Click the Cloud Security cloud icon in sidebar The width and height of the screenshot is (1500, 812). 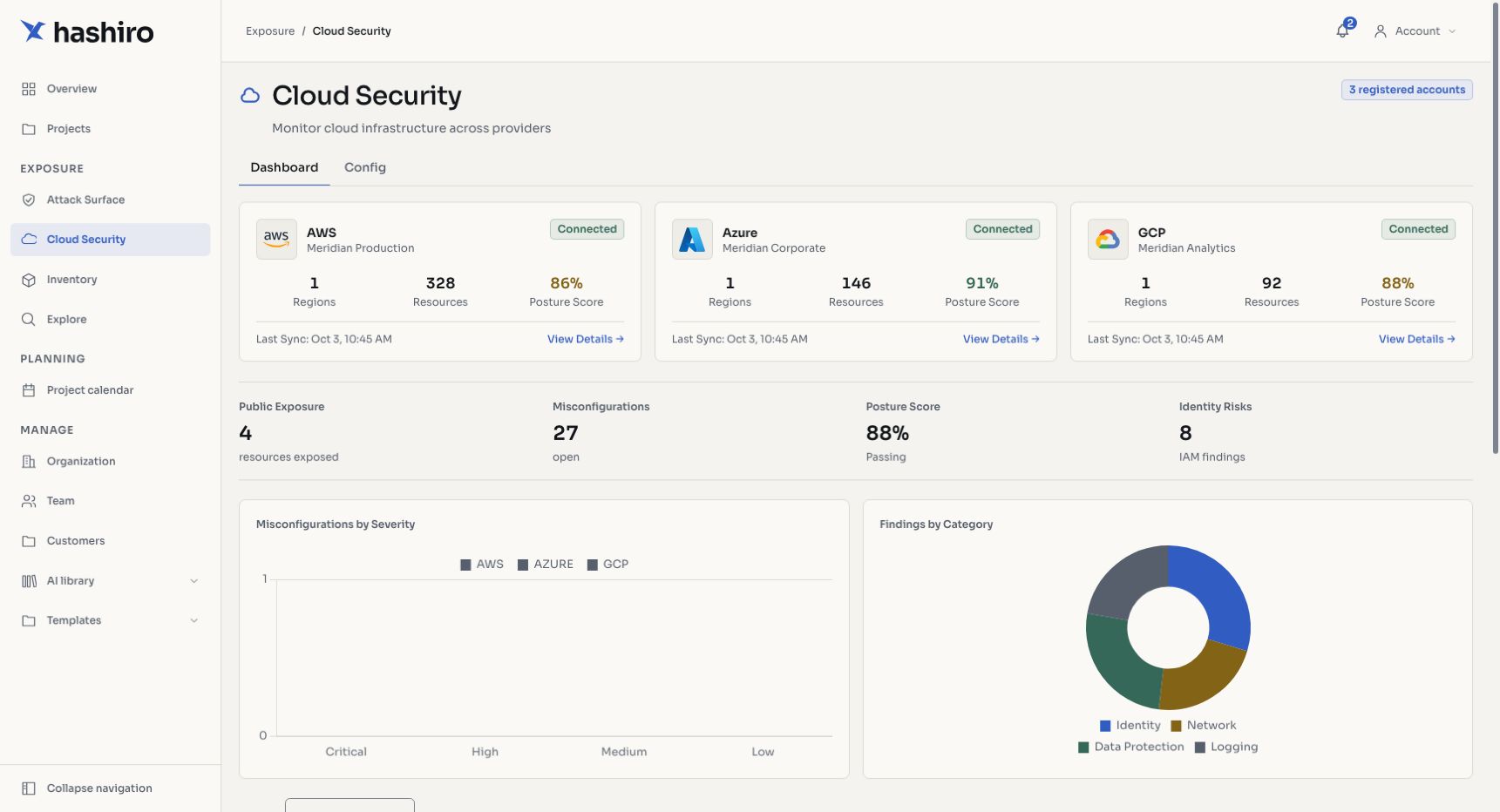(29, 240)
